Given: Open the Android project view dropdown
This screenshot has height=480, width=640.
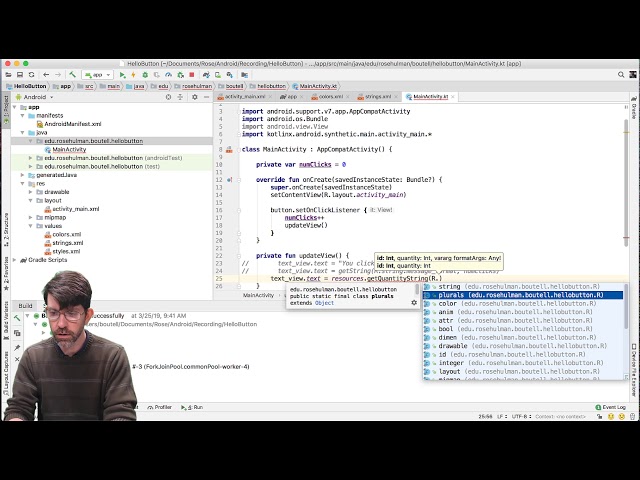Looking at the screenshot, I should click(34, 97).
